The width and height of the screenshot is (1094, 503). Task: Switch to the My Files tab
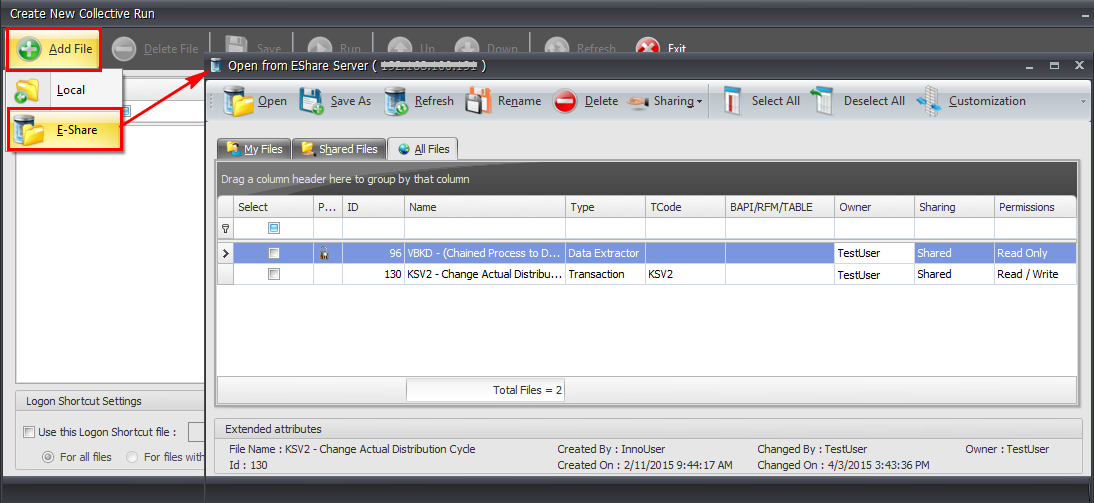click(x=254, y=149)
